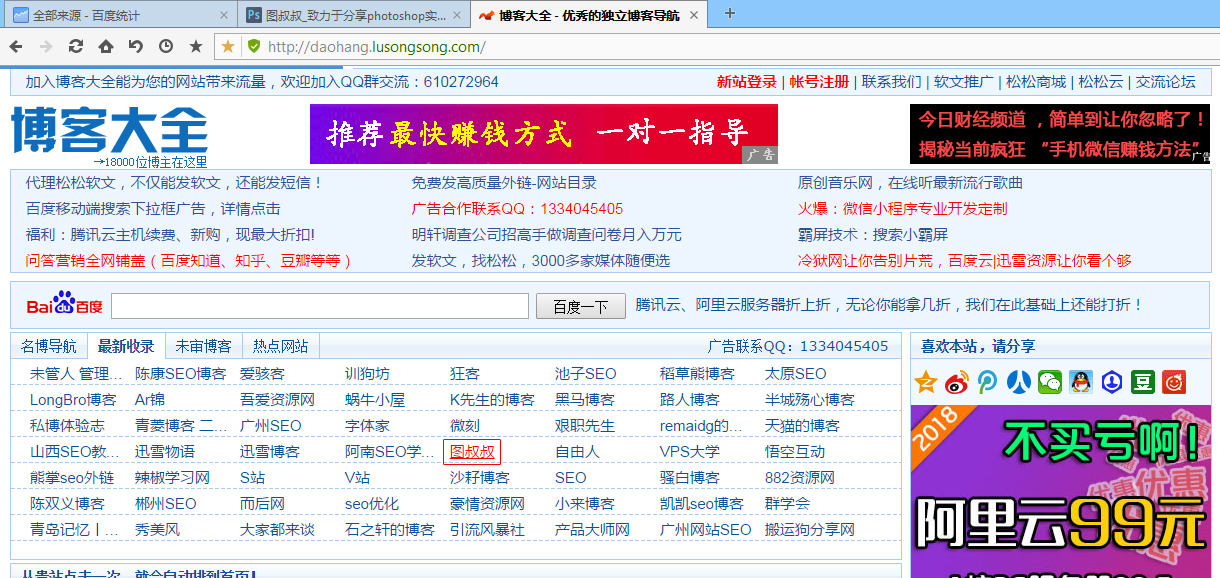Select the 热点网站 tab
This screenshot has width=1220, height=578.
click(x=280, y=346)
